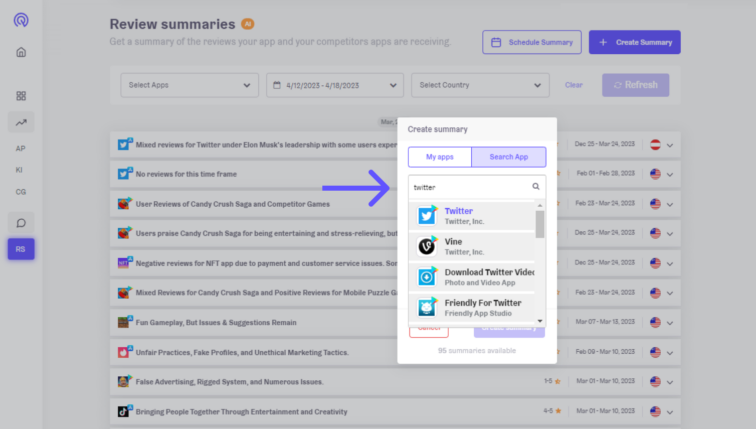Click the app icon on the Unfair Practices row
756x429 pixels.
125,352
